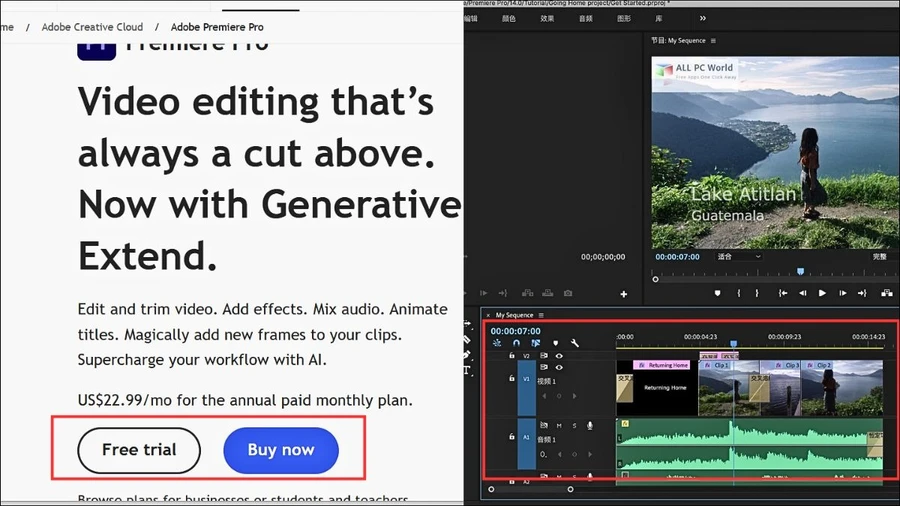The image size is (900, 506).
Task: Mute the A1 audio track
Action: tap(559, 426)
